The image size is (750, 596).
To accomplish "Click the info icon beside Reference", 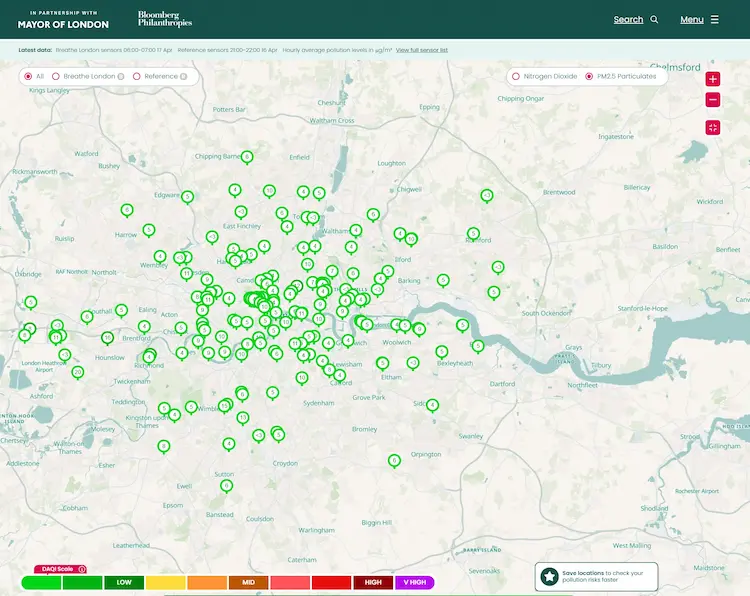I will [184, 76].
